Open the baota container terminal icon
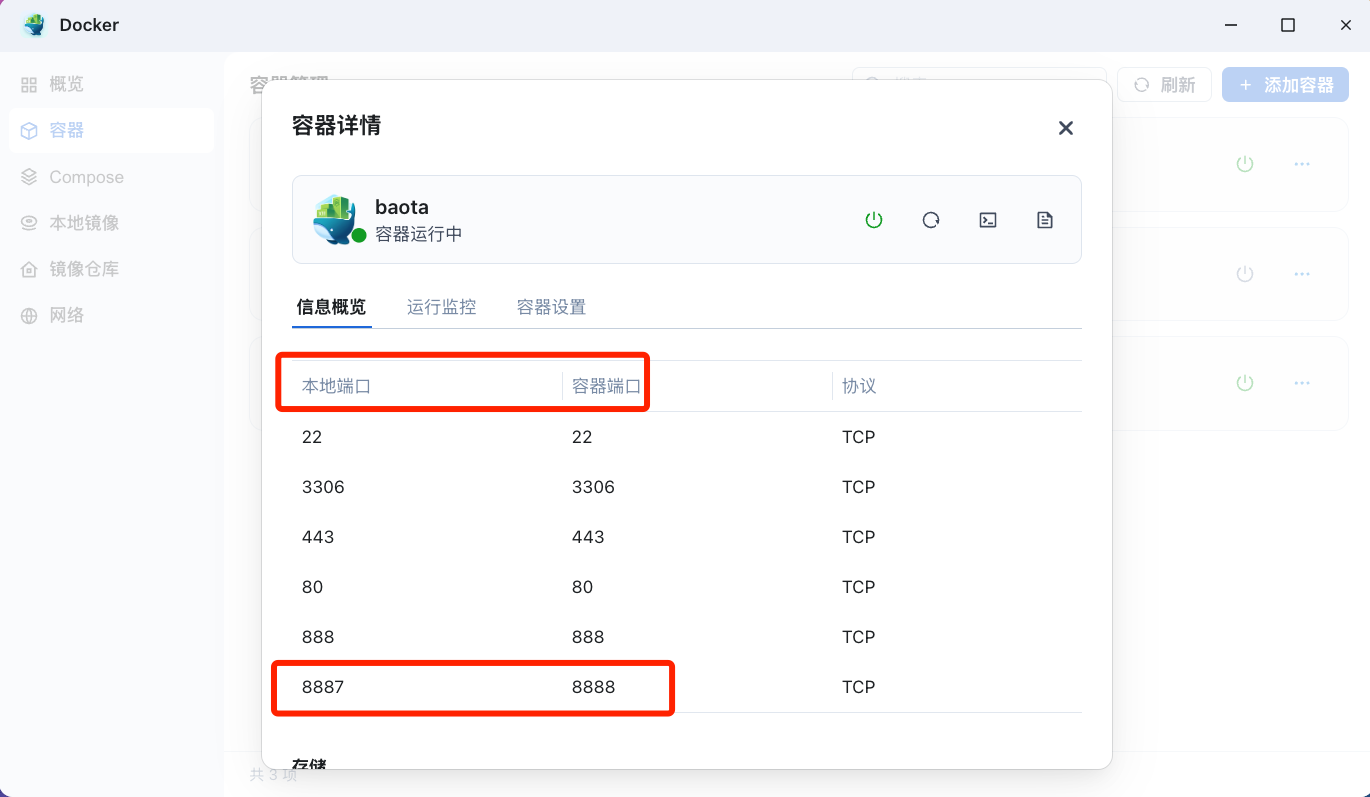1370x797 pixels. click(x=988, y=220)
